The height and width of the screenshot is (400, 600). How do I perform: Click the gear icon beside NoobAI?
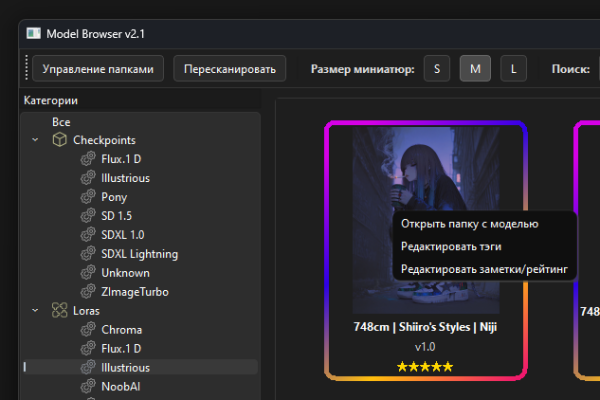[88, 386]
